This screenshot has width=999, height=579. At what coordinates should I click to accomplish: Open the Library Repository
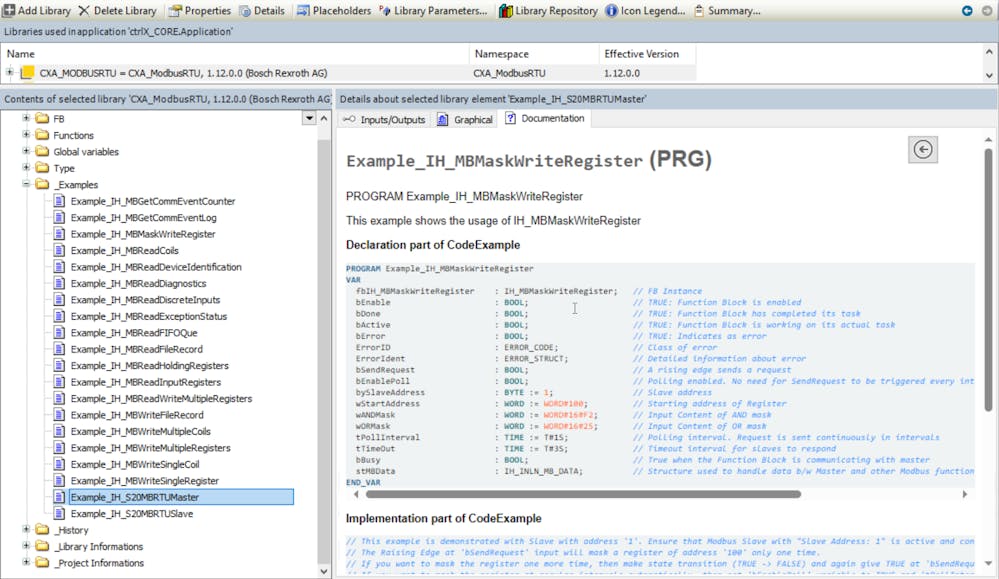548,10
